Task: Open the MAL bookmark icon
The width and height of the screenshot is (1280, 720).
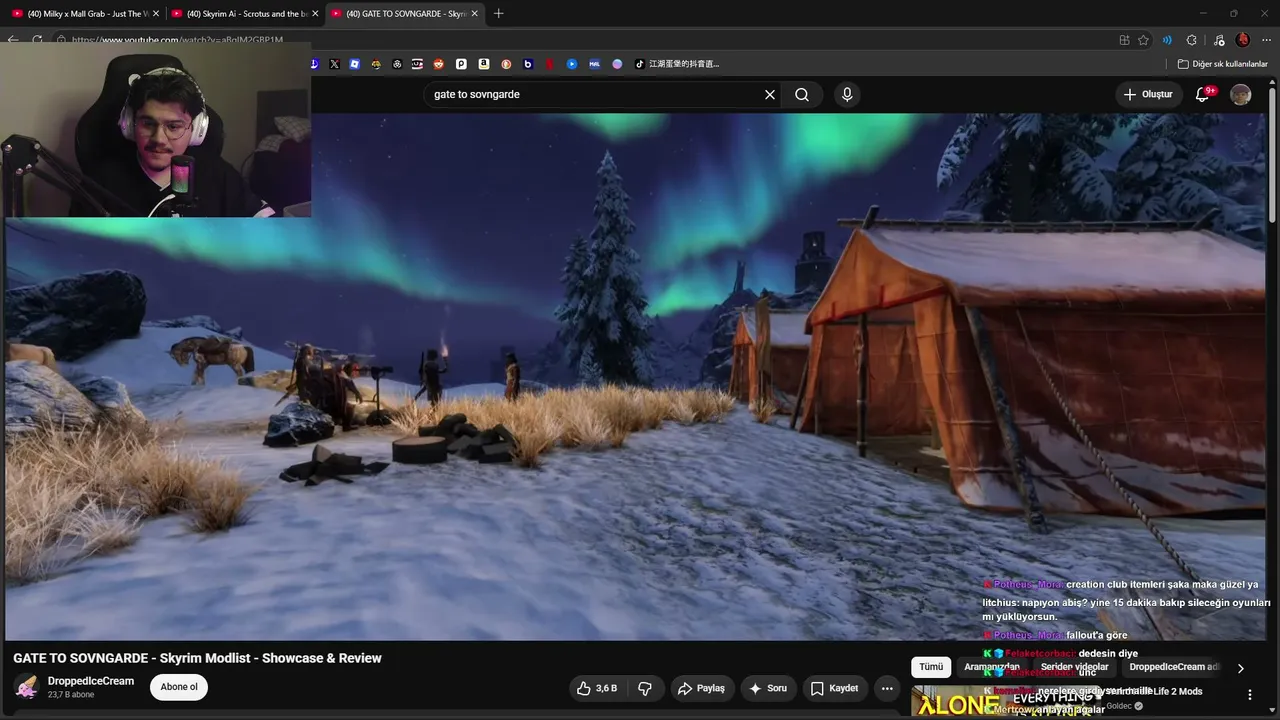Action: (594, 64)
